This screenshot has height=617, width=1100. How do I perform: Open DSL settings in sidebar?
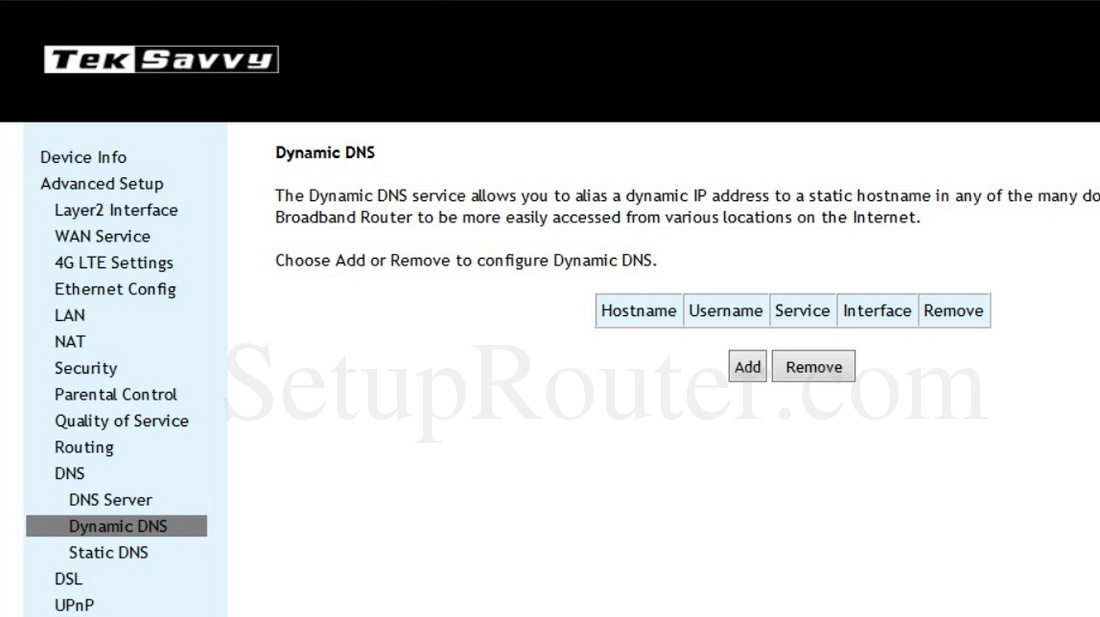point(68,579)
